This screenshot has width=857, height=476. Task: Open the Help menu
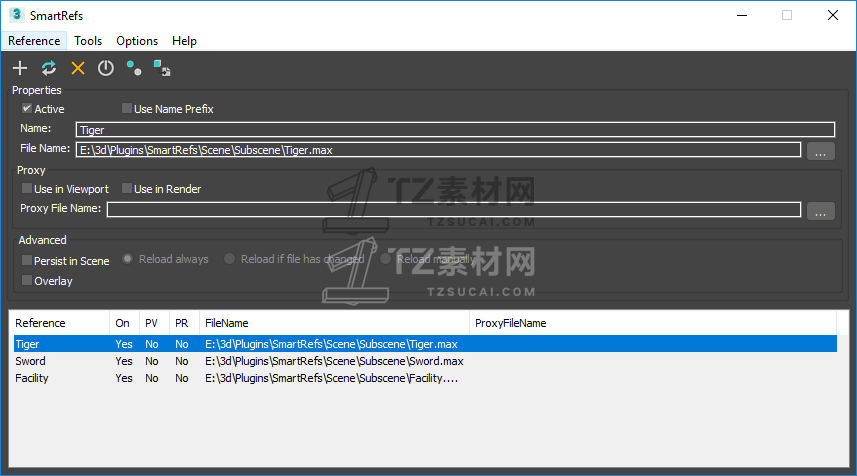coord(184,41)
